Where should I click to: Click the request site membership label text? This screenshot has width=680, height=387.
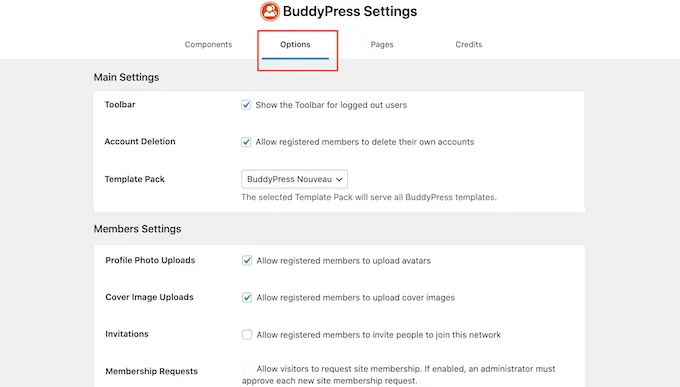click(398, 374)
